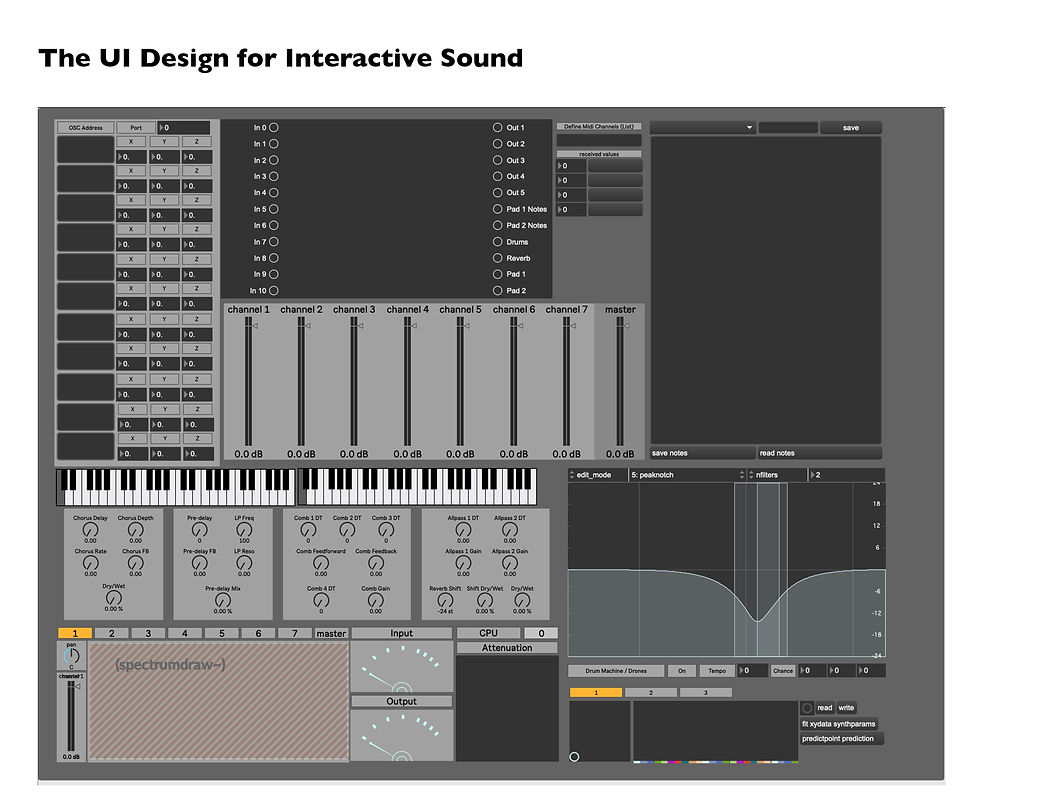Adjust the Chorus Rate knob
The image size is (1047, 809).
pyautogui.click(x=90, y=563)
